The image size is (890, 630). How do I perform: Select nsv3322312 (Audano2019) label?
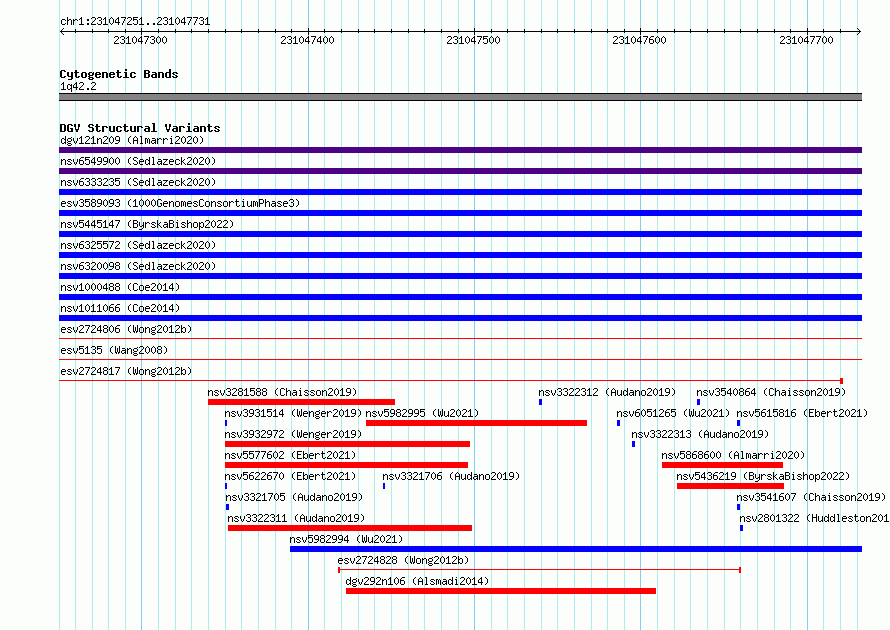(x=607, y=392)
